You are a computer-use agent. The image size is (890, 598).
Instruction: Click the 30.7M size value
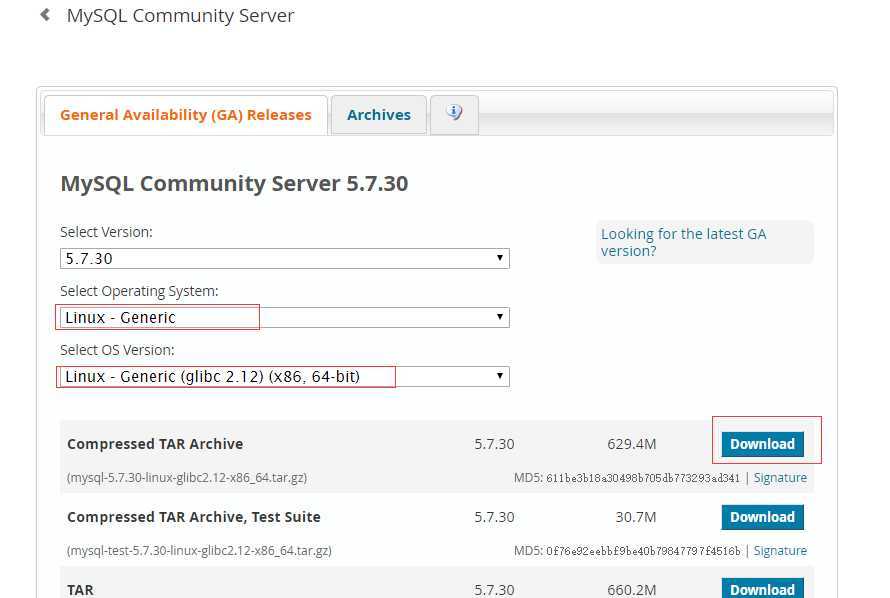coord(636,517)
